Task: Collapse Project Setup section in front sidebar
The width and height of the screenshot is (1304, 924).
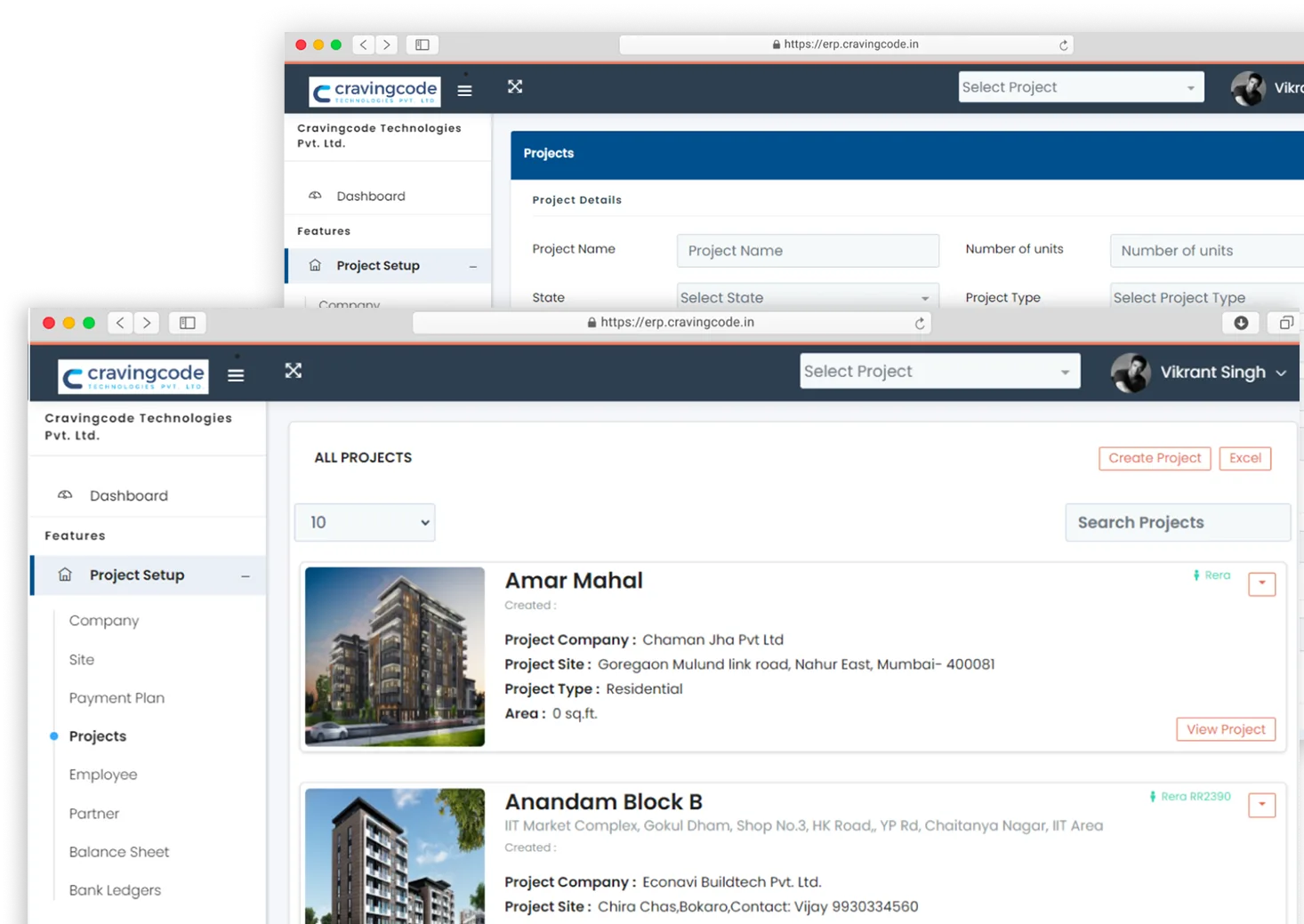Action: (246, 576)
